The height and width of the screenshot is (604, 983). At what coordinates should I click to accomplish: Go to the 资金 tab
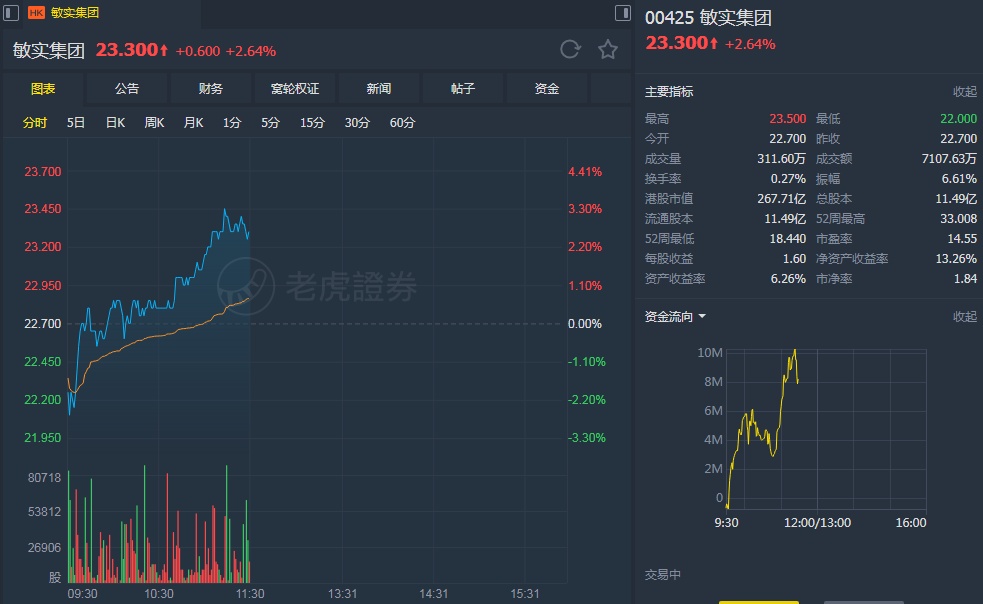(547, 89)
